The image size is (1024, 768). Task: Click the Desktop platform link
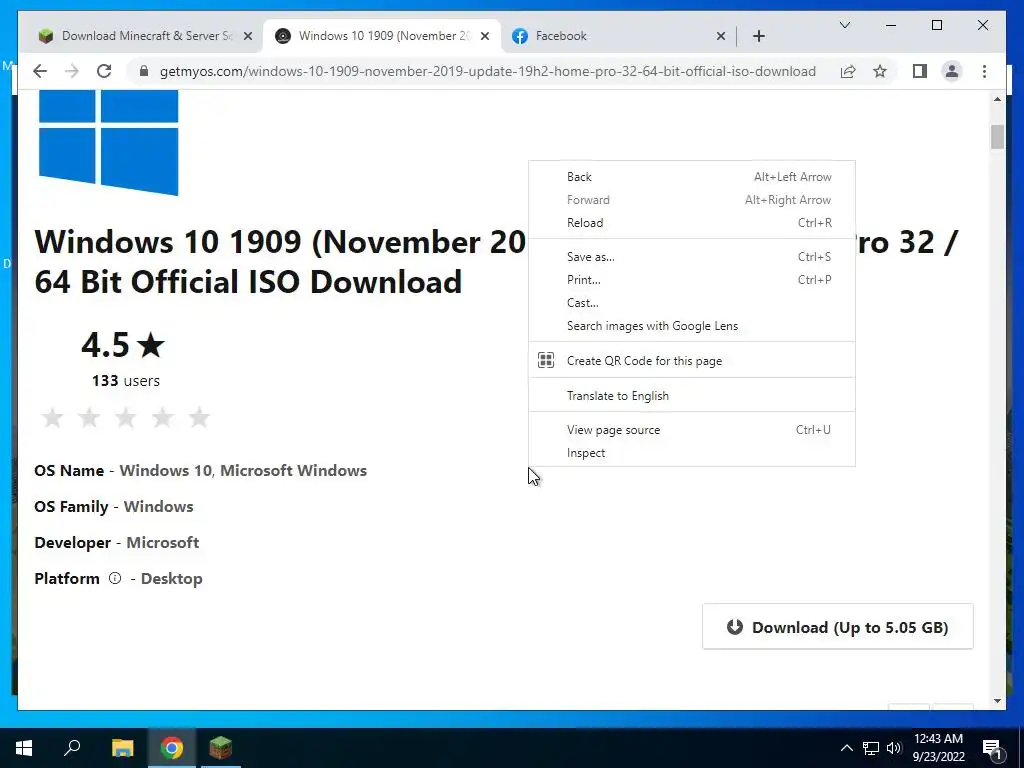[172, 579]
